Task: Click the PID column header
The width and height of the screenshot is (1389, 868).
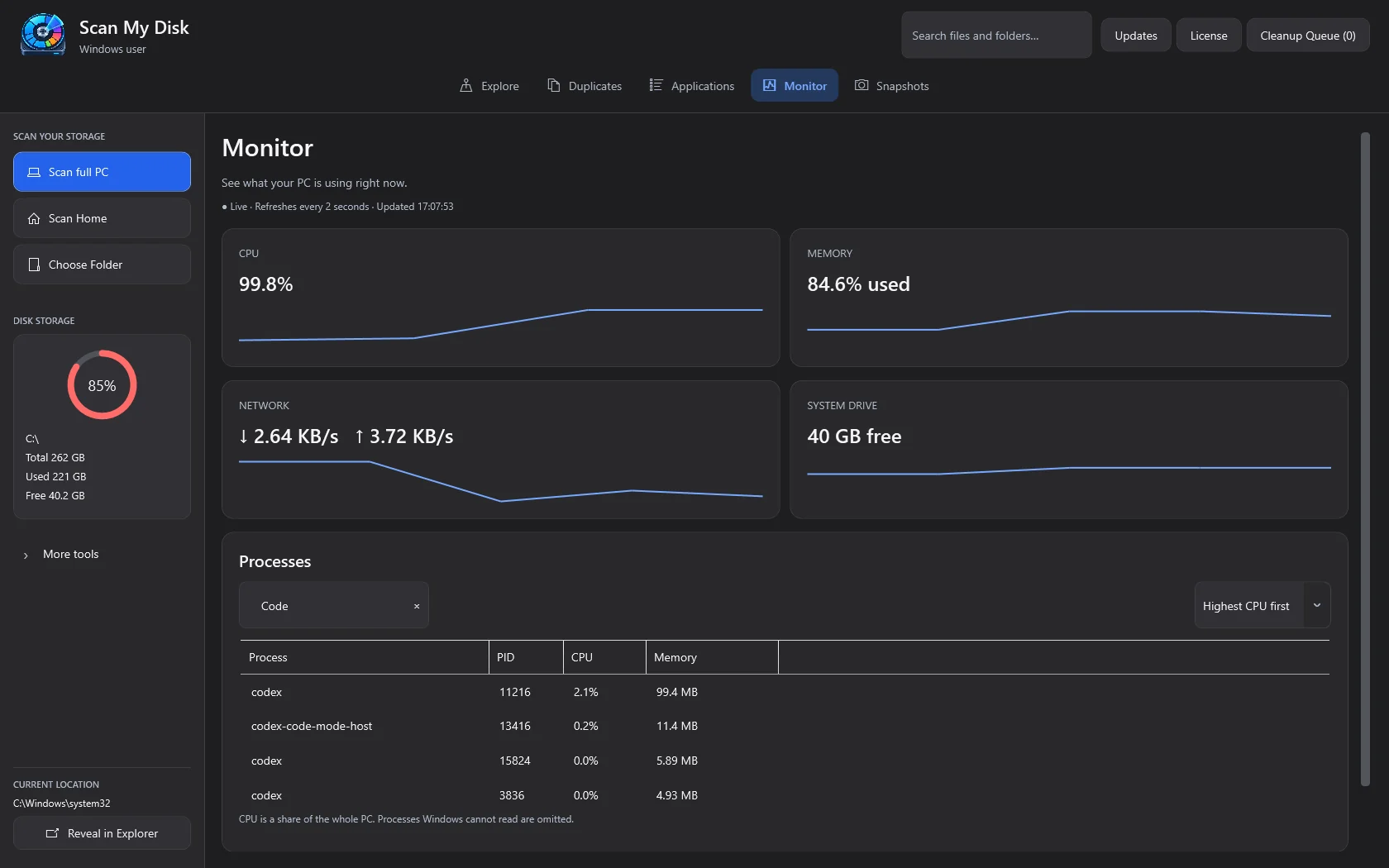Action: pyautogui.click(x=526, y=657)
